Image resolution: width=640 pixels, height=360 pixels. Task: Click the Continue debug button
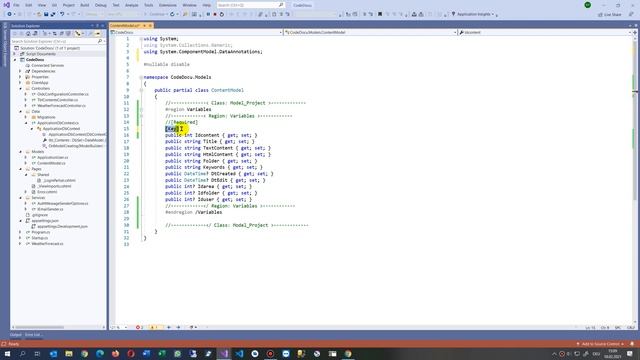pyautogui.click(x=156, y=14)
